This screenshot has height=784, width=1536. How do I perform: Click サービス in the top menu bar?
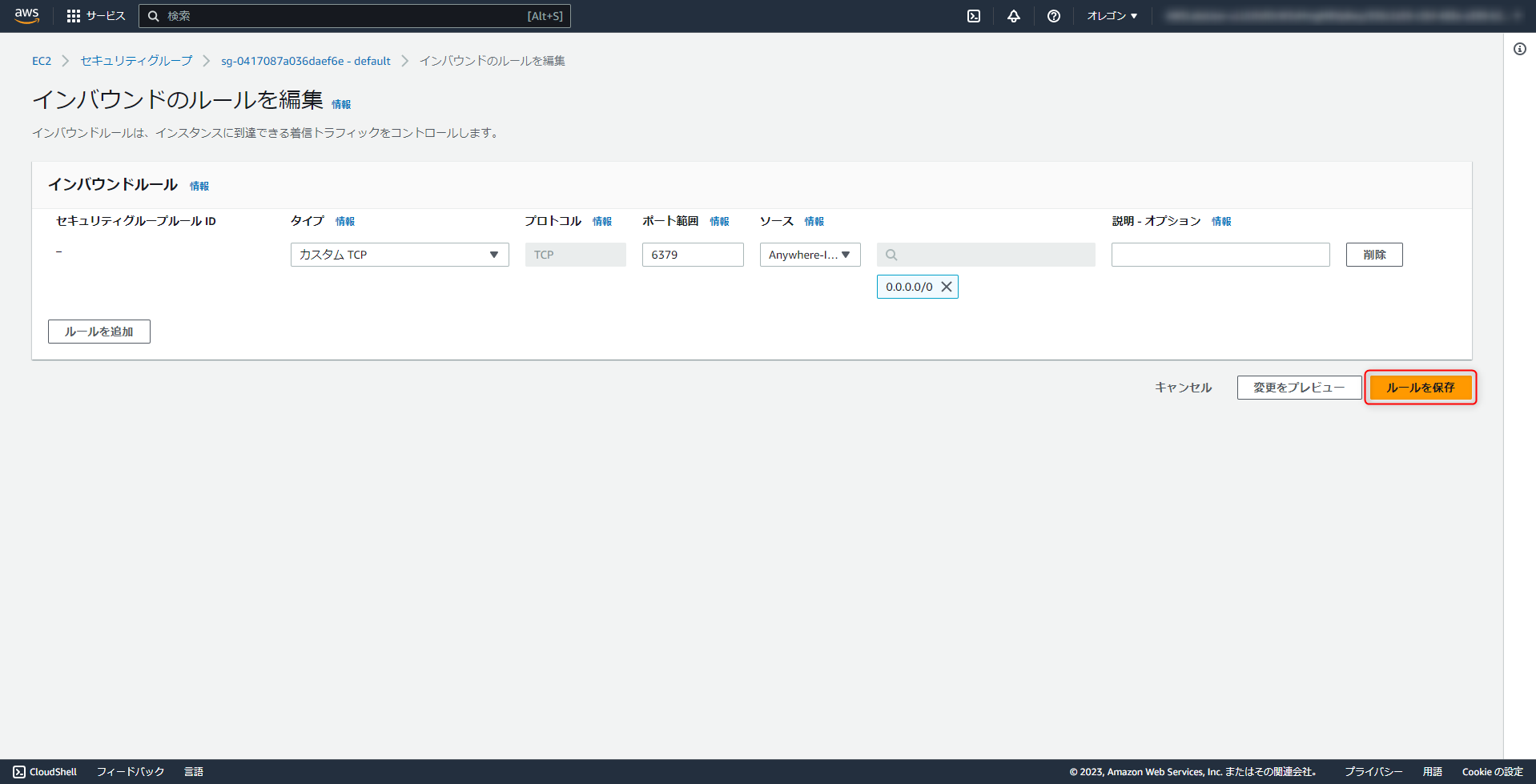103,15
